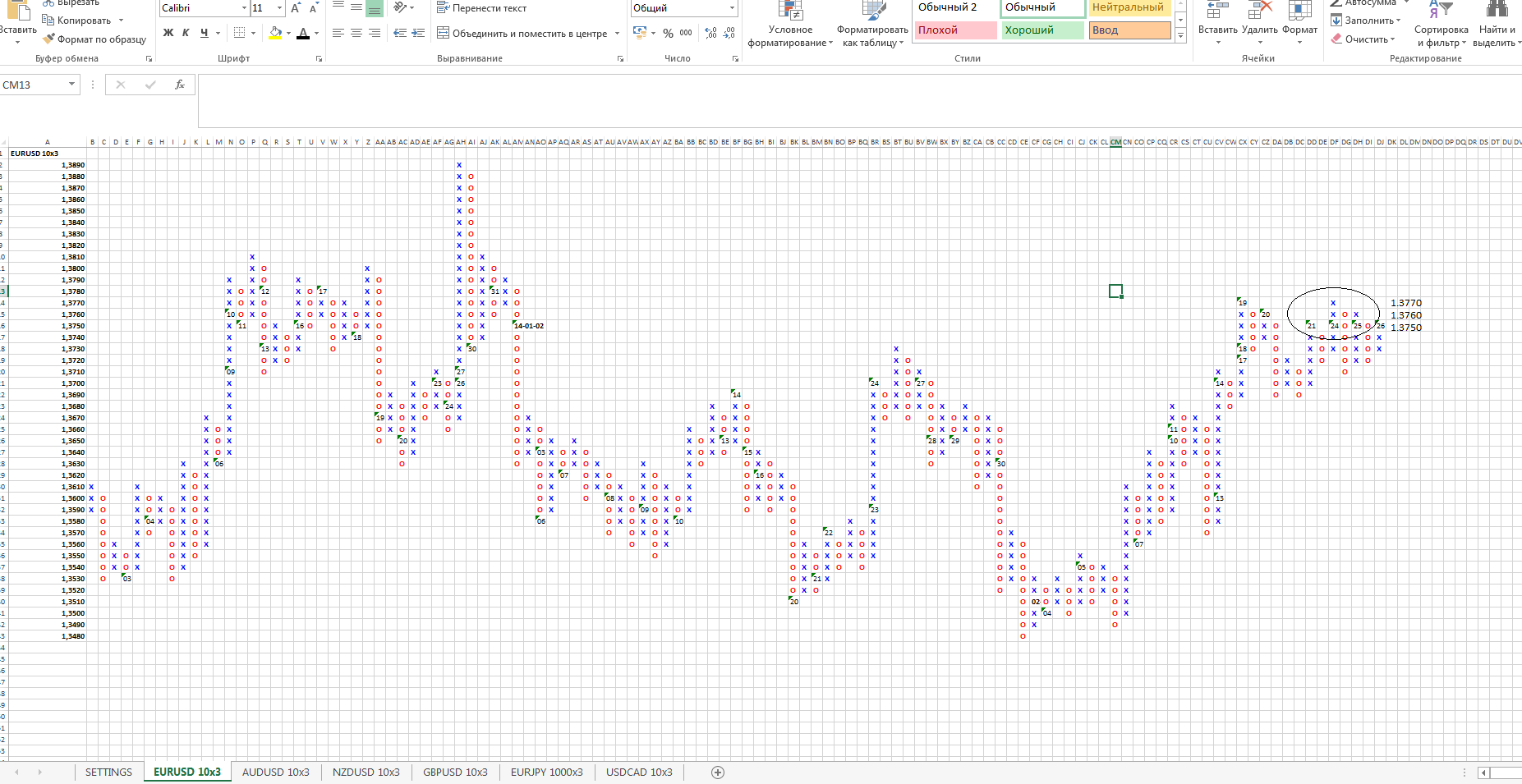
Task: Apply Нейтральный cell style
Action: [x=1131, y=8]
